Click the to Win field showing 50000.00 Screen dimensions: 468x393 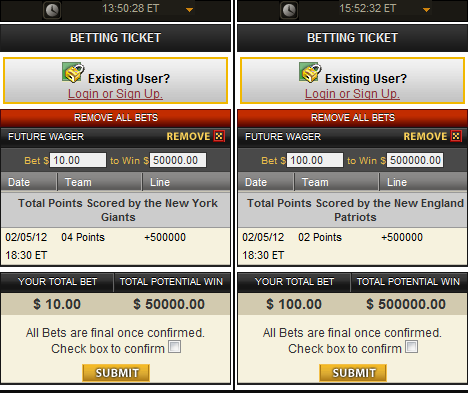click(178, 160)
